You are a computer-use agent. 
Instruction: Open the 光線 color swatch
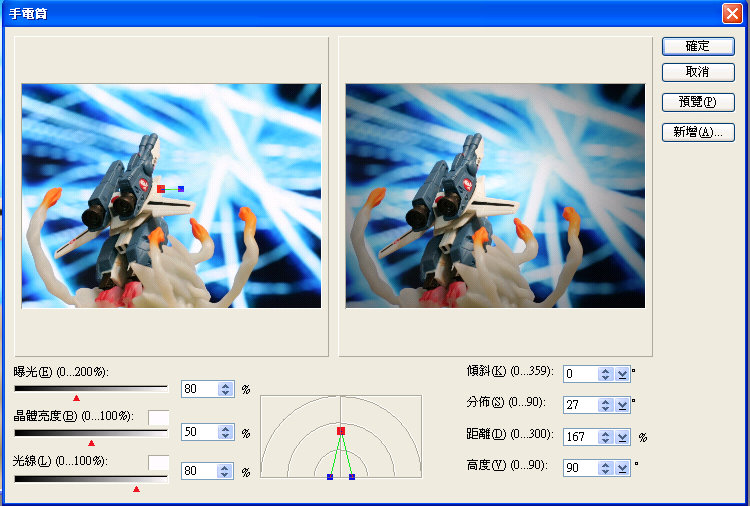click(158, 463)
